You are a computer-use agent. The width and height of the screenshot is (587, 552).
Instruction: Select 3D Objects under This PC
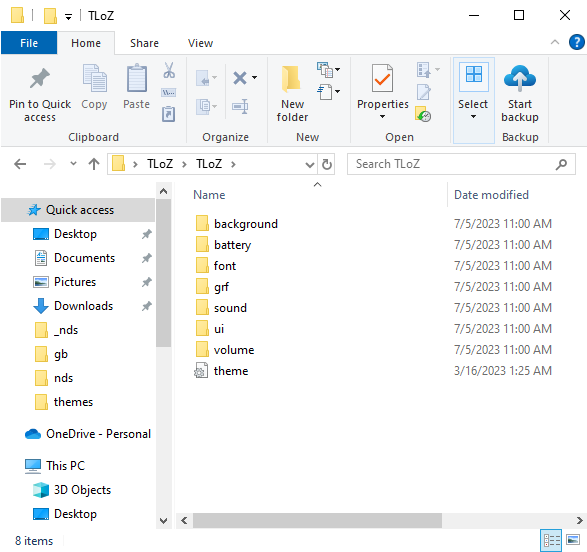click(x=82, y=490)
